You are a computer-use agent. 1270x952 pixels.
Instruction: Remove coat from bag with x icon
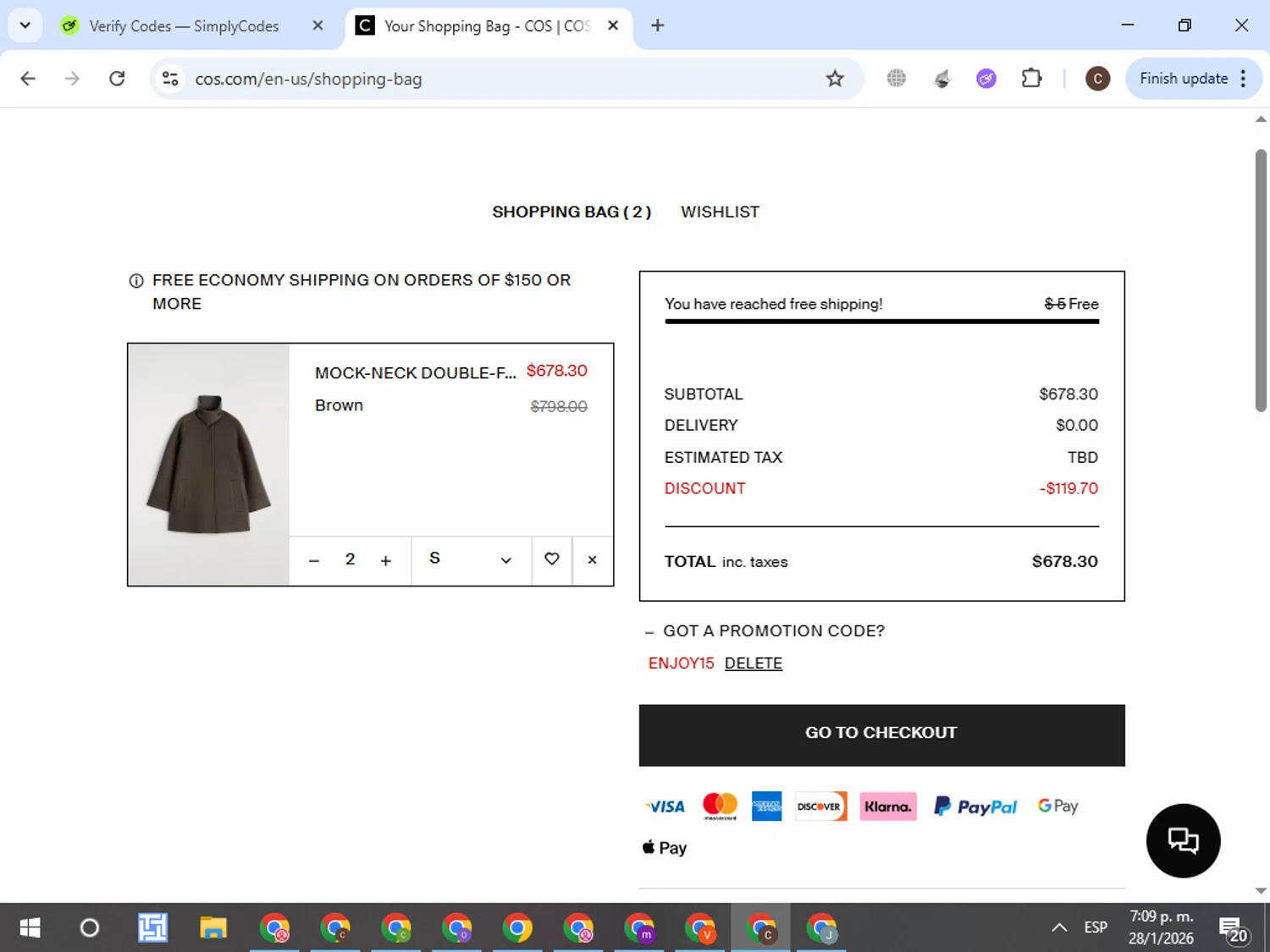pyautogui.click(x=593, y=559)
